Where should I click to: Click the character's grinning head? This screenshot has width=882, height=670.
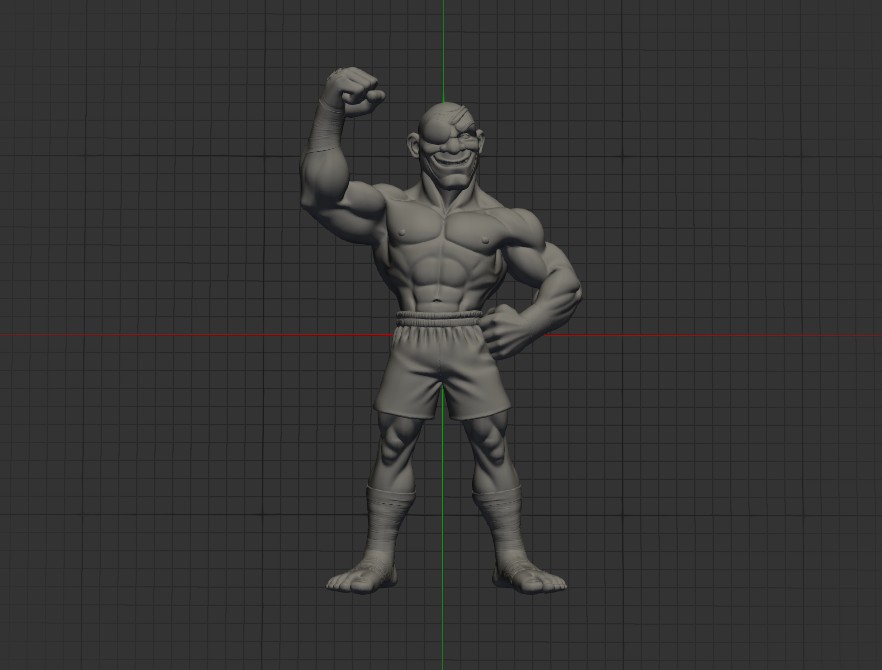pyautogui.click(x=446, y=146)
